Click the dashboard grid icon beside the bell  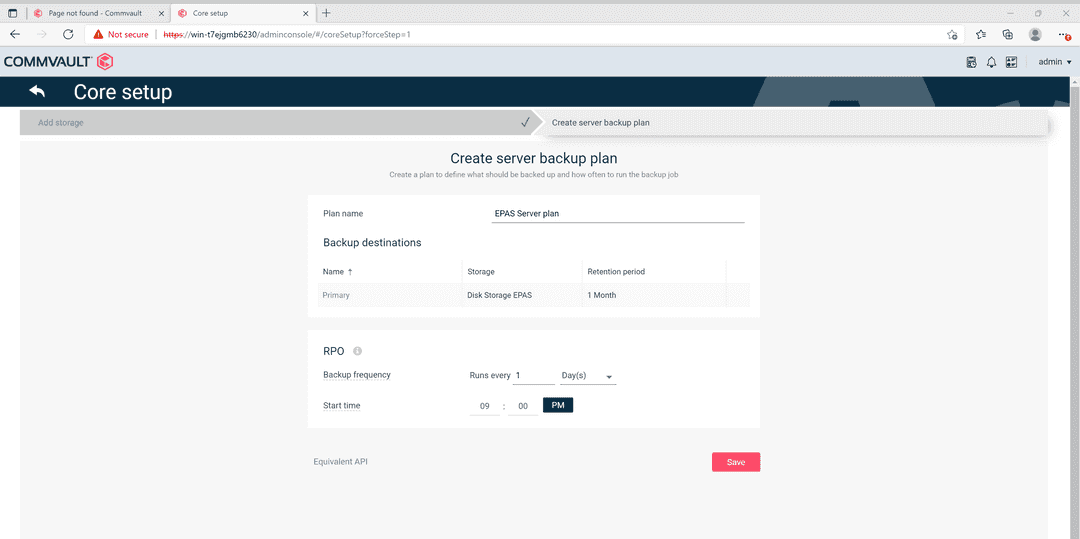click(x=1011, y=62)
